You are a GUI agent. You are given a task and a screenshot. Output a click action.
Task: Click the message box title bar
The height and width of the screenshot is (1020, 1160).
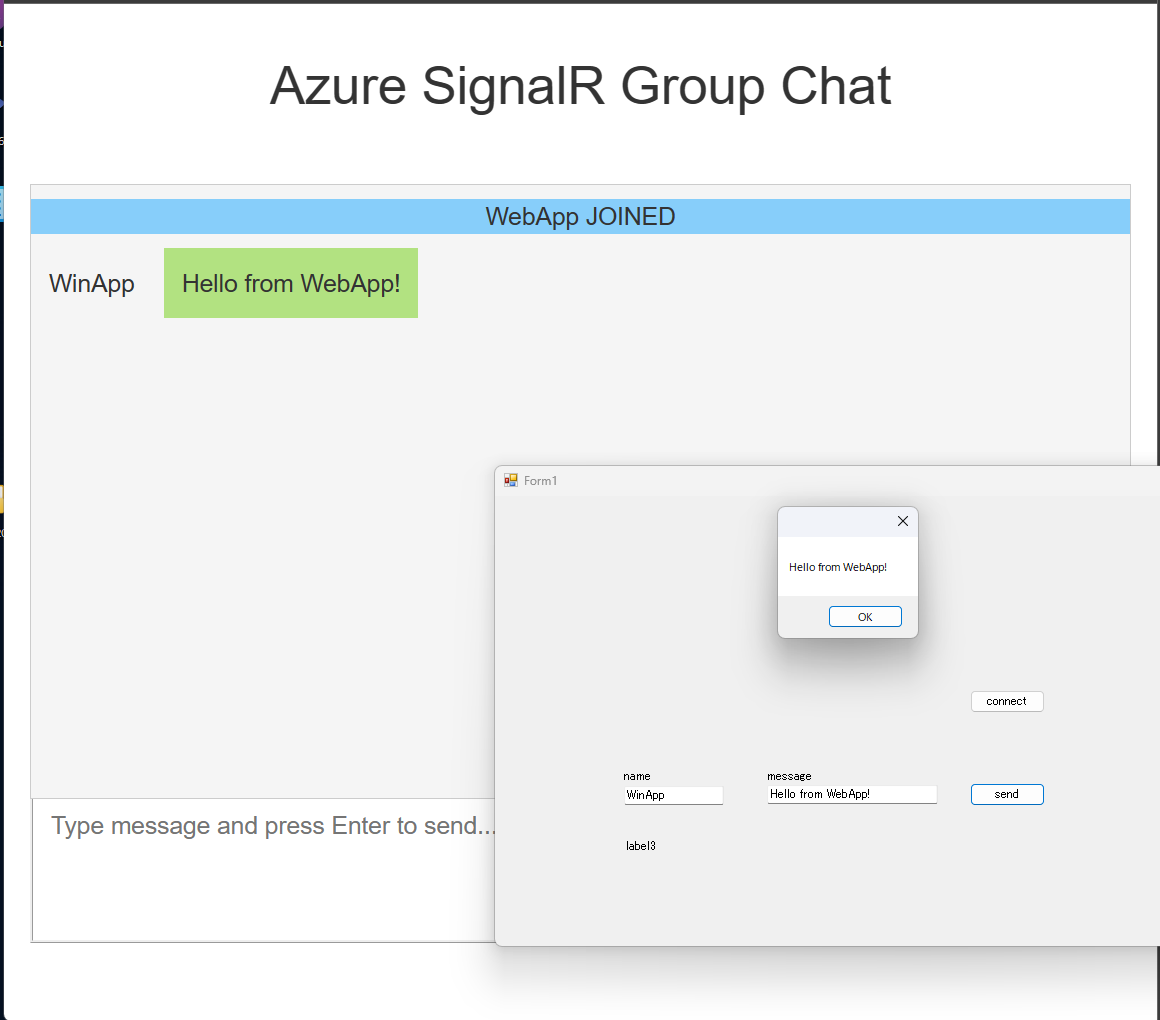(832, 521)
